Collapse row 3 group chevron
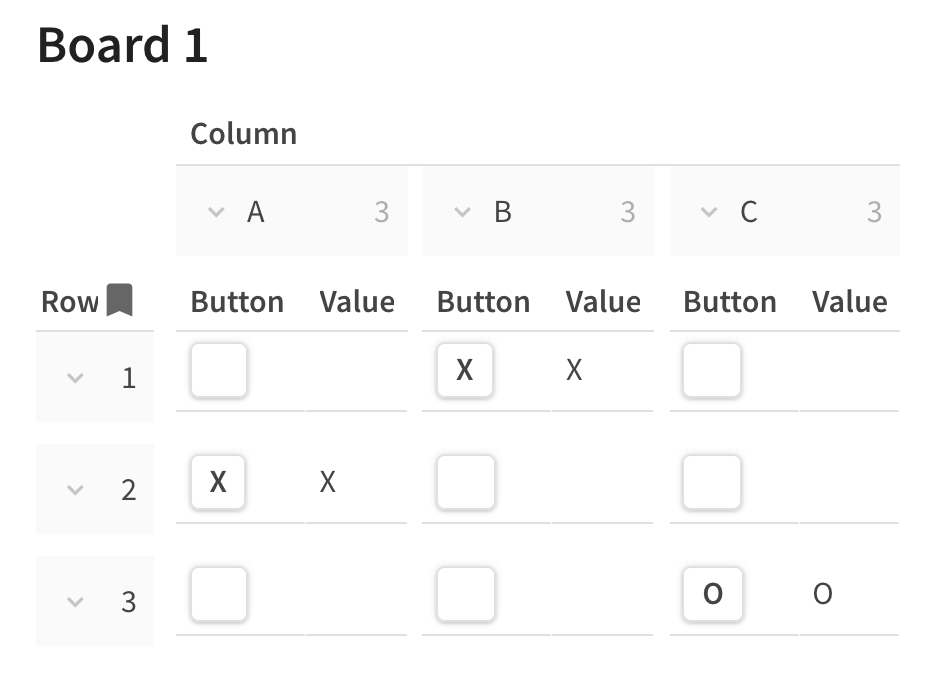The width and height of the screenshot is (948, 692). tap(74, 602)
